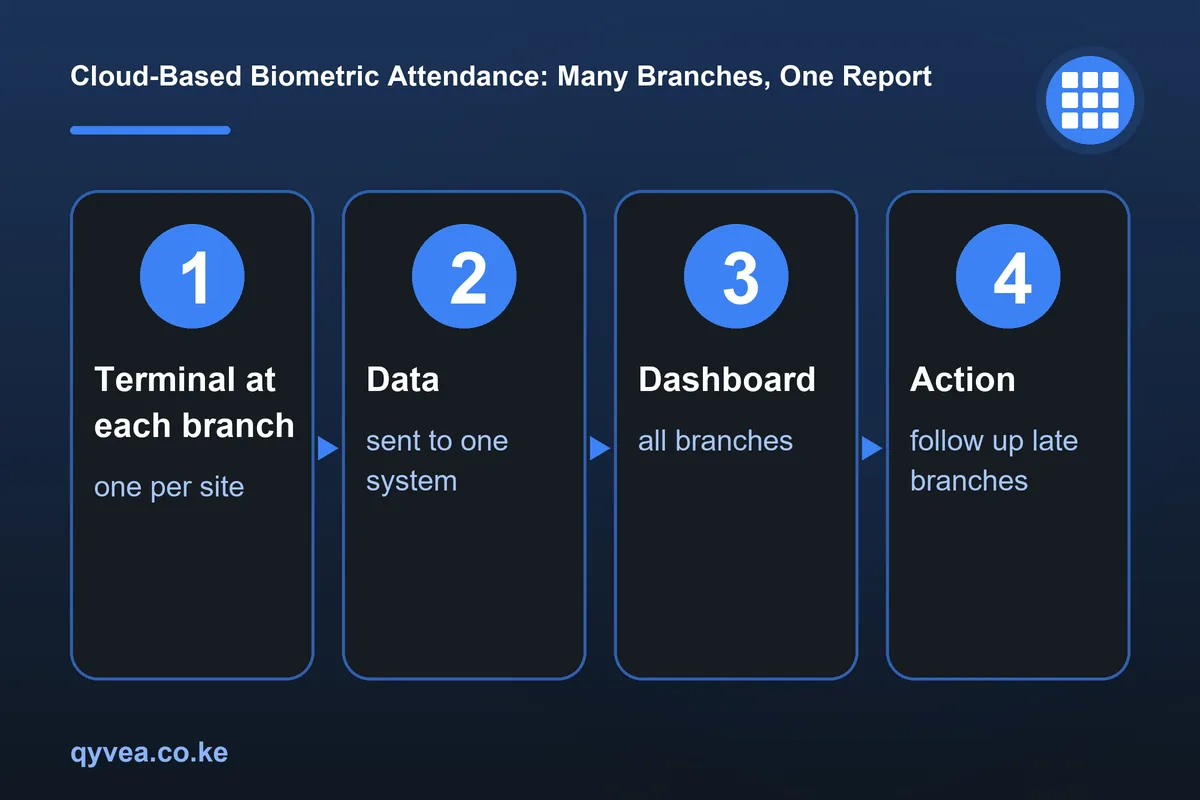Select the title 'Cloud-Based Biometric Attendance' heading
1200x800 pixels.
click(501, 76)
